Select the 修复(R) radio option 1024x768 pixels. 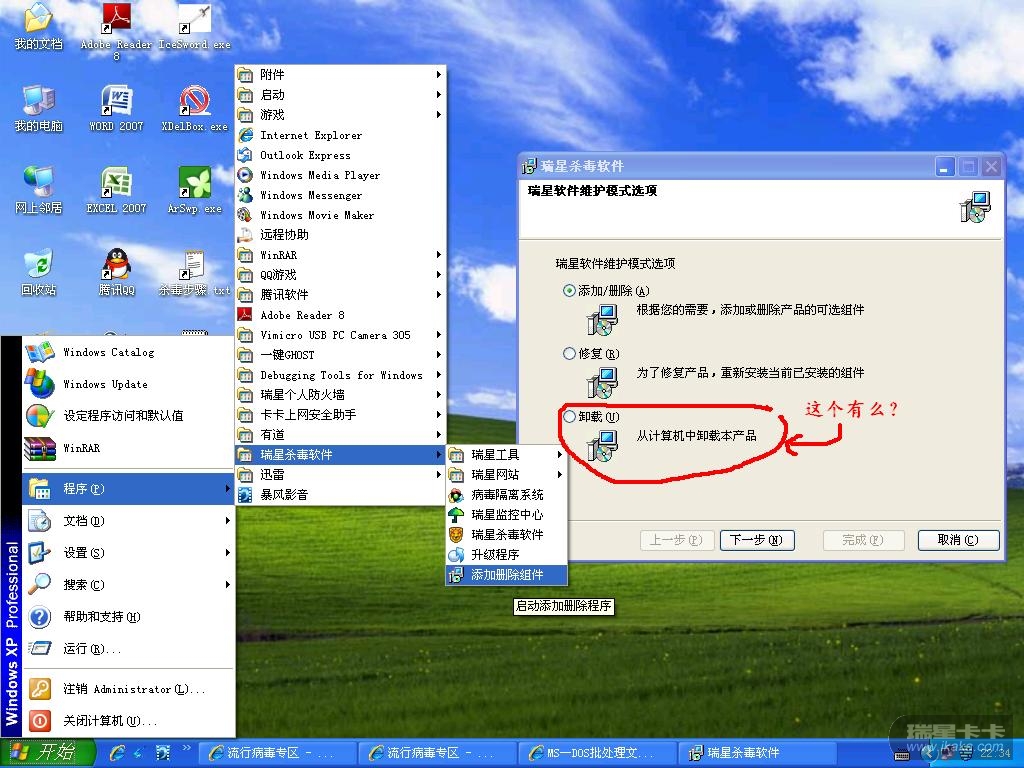click(x=569, y=353)
